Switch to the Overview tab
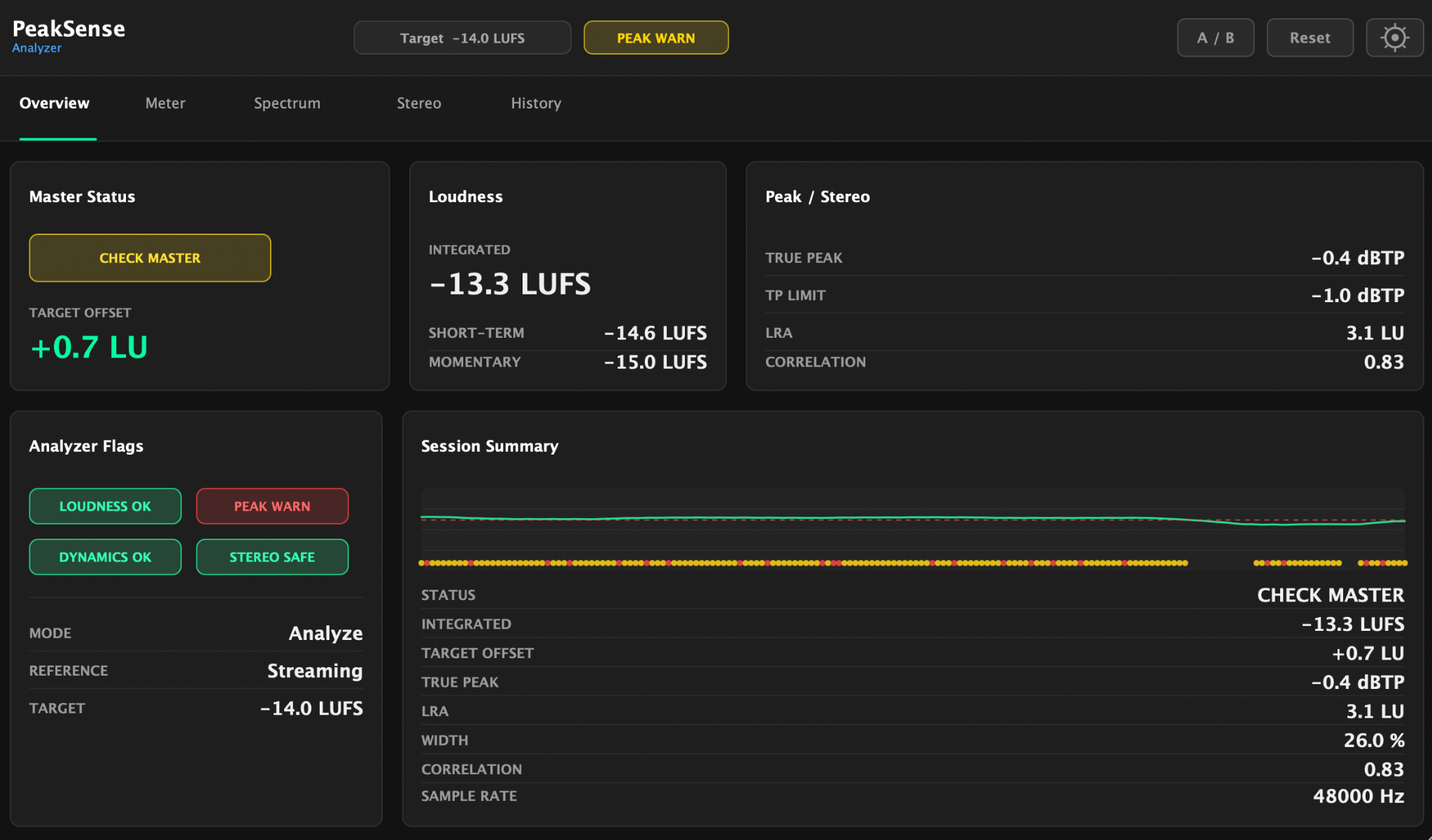 click(55, 103)
